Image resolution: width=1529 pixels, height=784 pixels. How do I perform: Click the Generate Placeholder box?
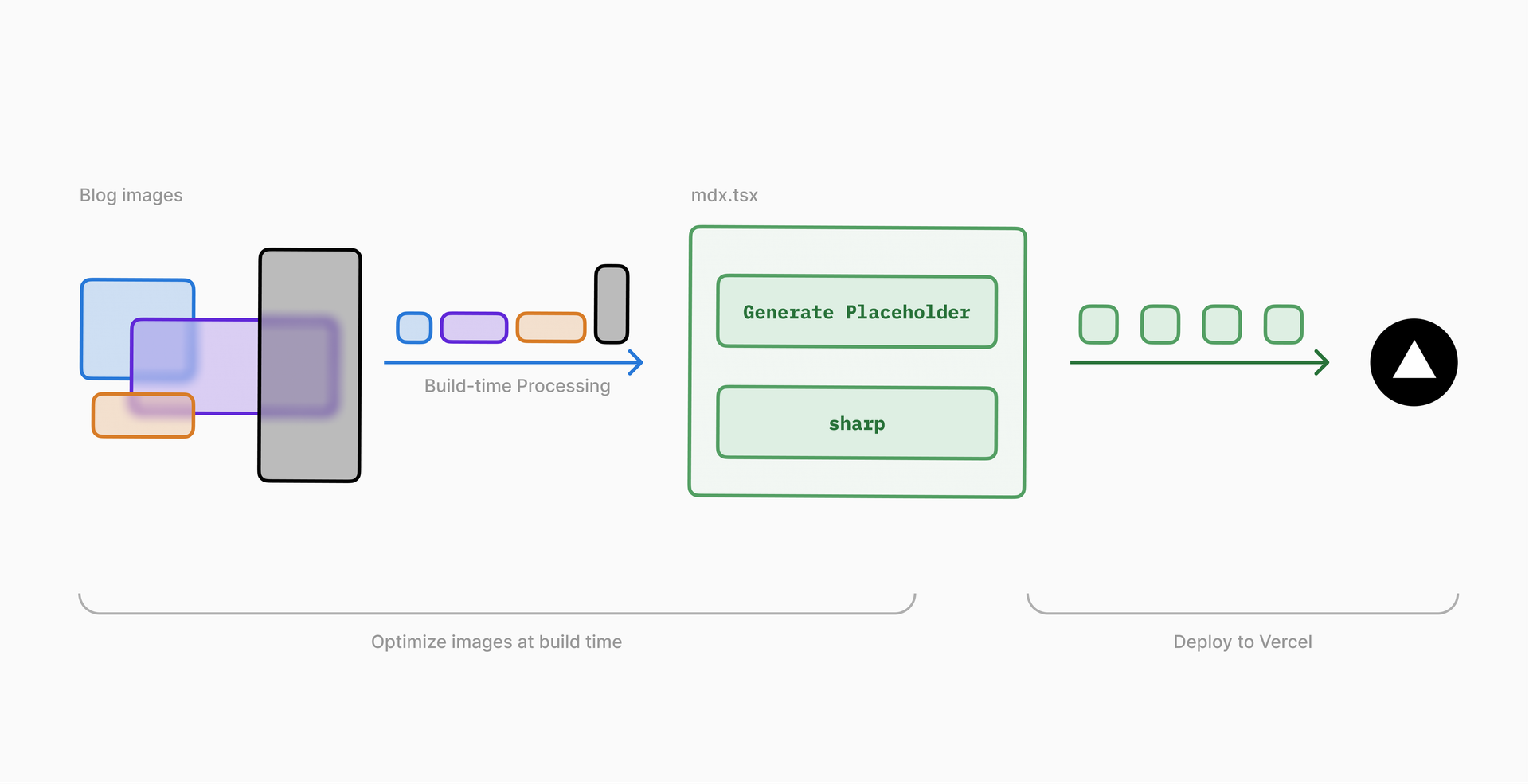pos(857,312)
